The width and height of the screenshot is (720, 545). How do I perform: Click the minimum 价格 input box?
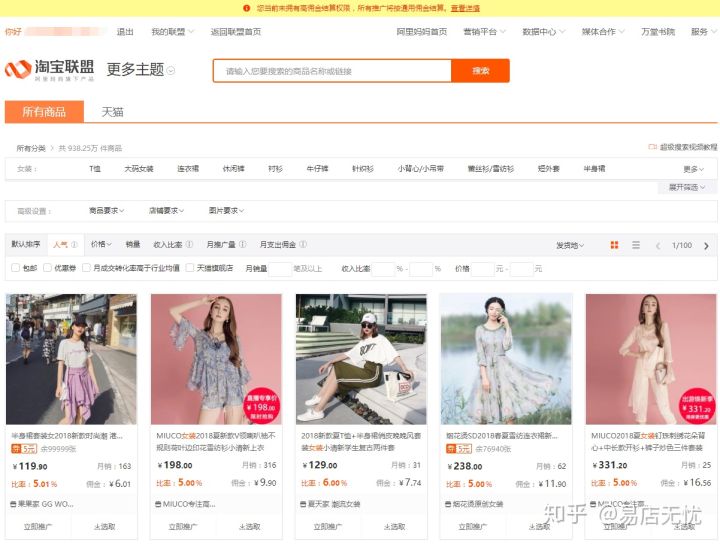coord(483,269)
